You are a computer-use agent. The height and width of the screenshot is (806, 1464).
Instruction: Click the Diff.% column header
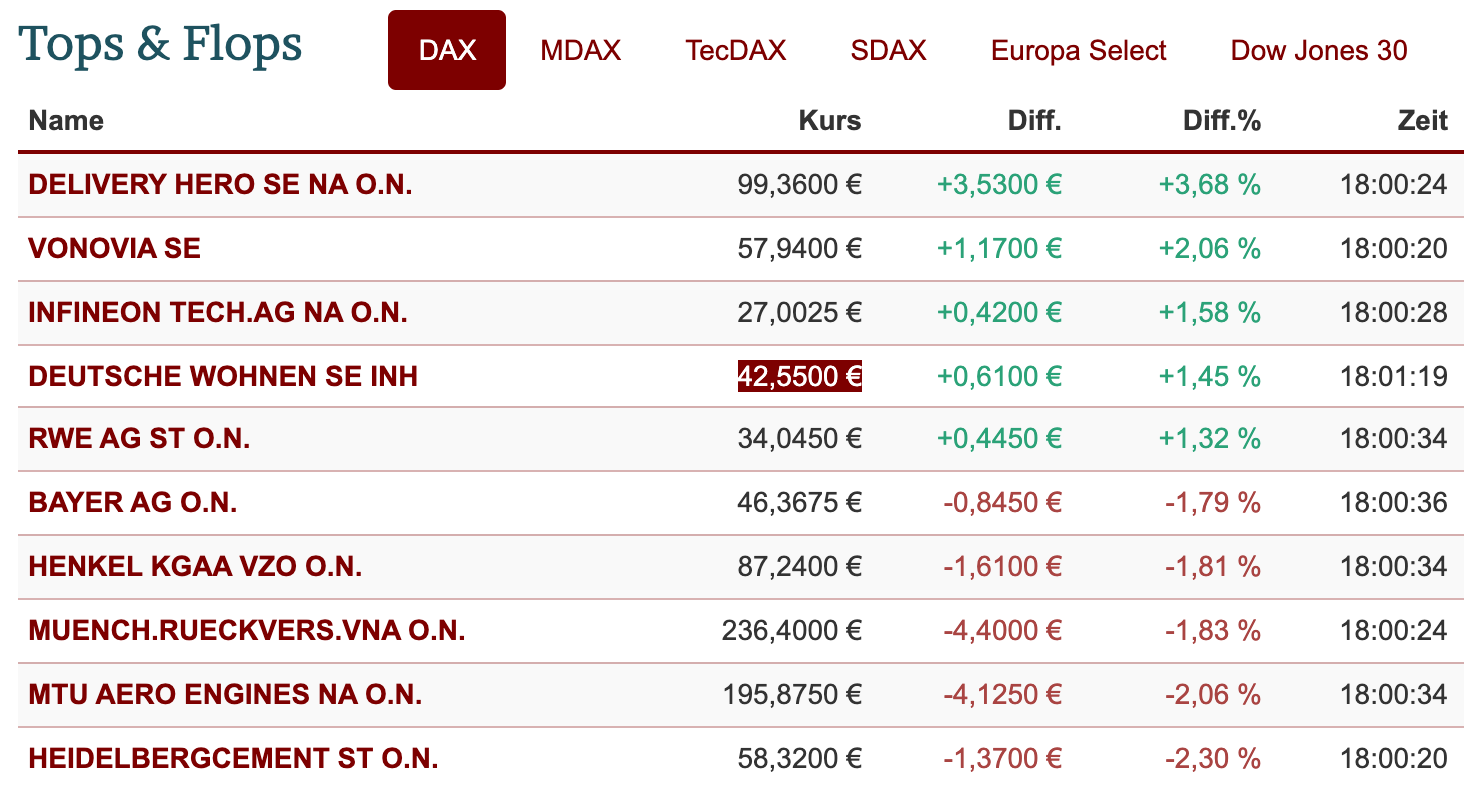coord(1222,121)
